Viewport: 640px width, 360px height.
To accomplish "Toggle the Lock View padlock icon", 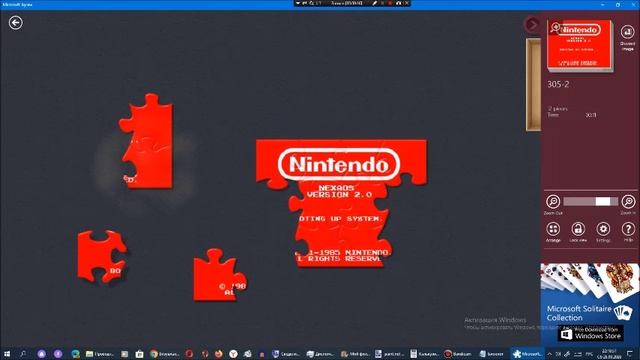I will tap(578, 229).
